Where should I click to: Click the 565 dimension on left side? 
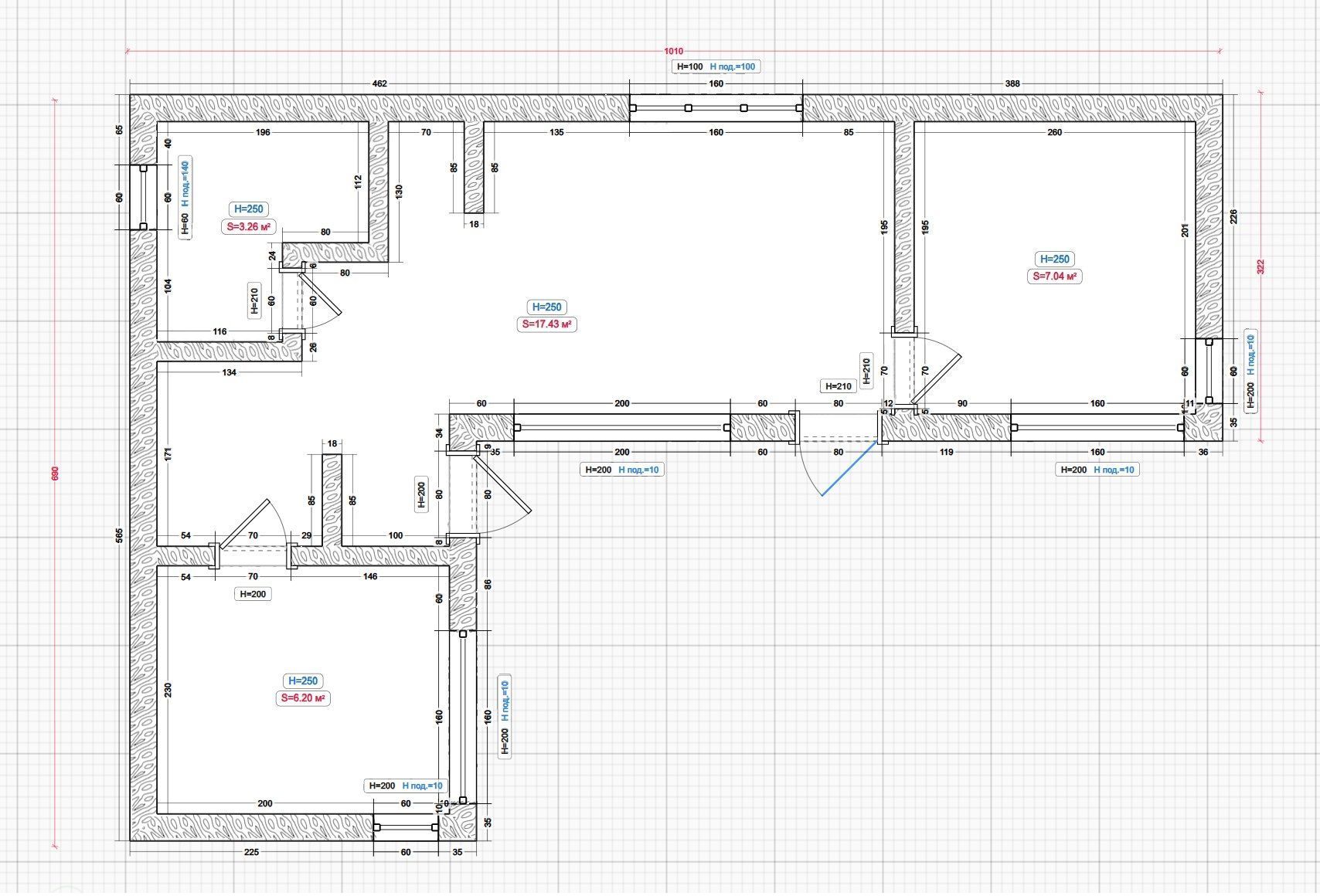pos(119,535)
